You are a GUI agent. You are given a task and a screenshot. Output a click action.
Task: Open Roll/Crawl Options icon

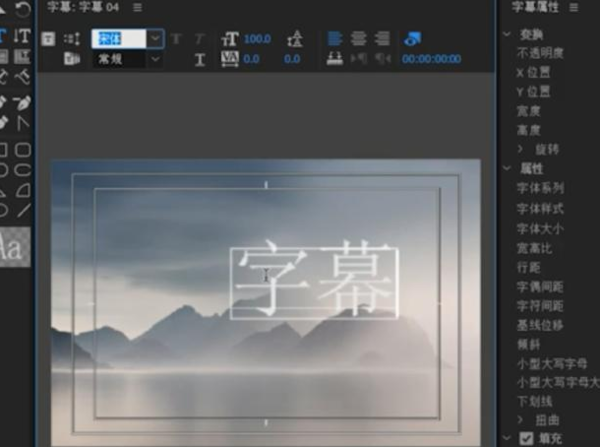tap(72, 39)
